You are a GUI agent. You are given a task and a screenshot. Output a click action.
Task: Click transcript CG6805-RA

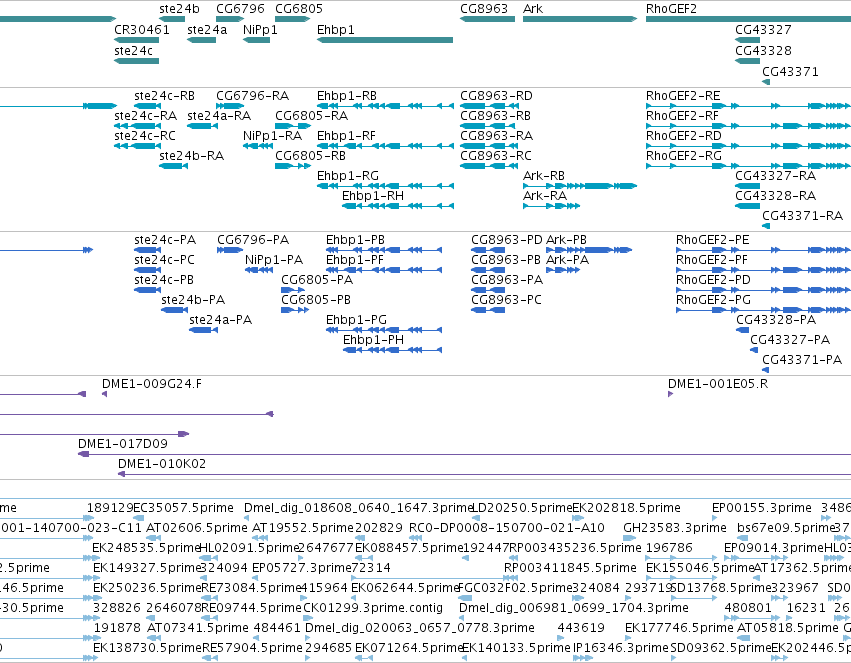click(x=293, y=126)
